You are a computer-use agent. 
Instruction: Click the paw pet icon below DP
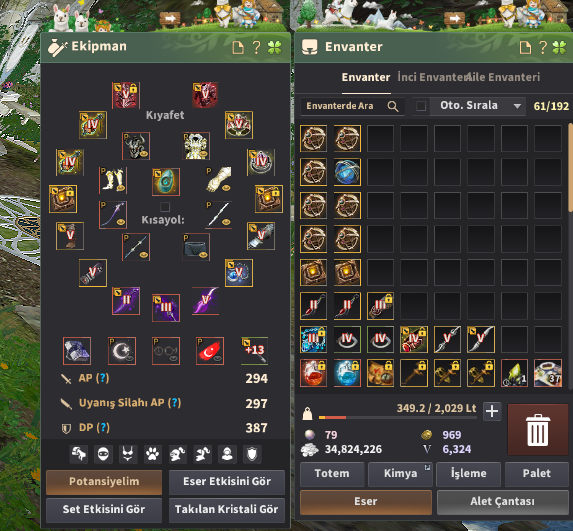152,454
